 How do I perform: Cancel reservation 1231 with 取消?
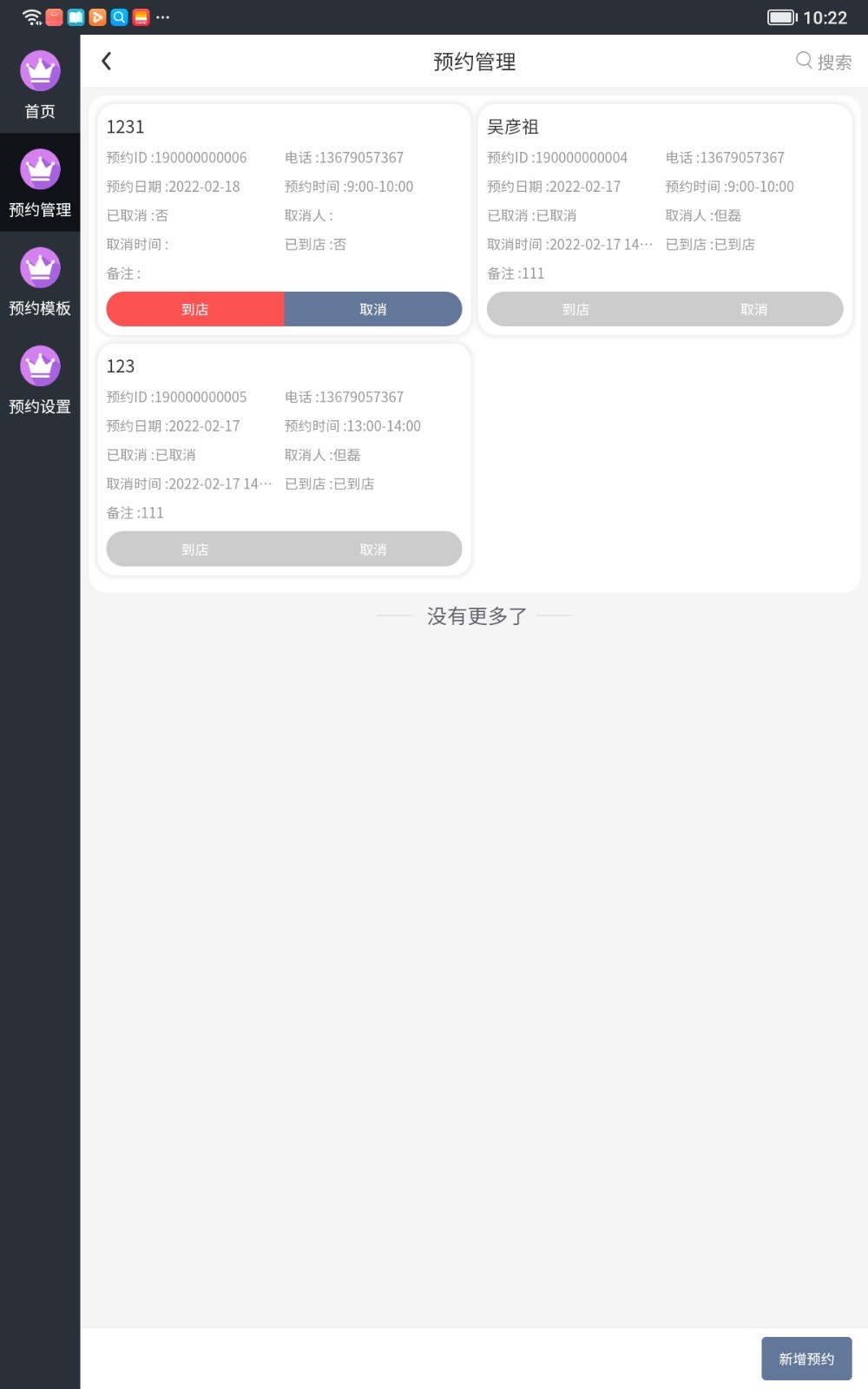[x=373, y=309]
